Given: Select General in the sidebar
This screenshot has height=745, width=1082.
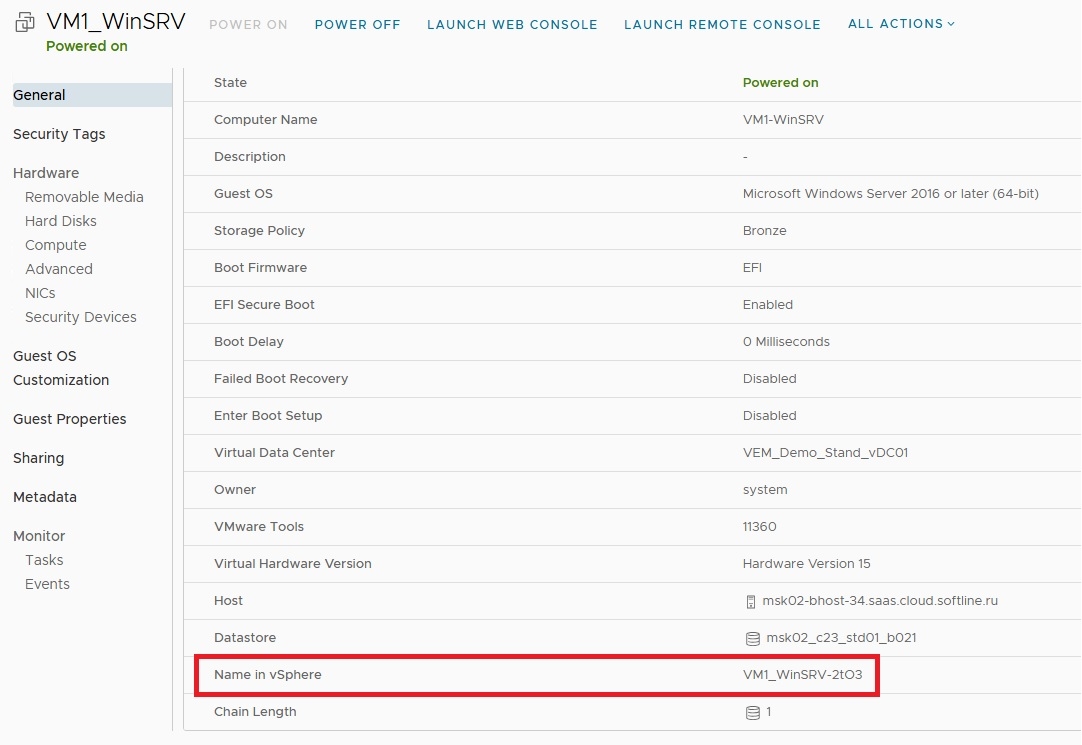Looking at the screenshot, I should (x=92, y=95).
